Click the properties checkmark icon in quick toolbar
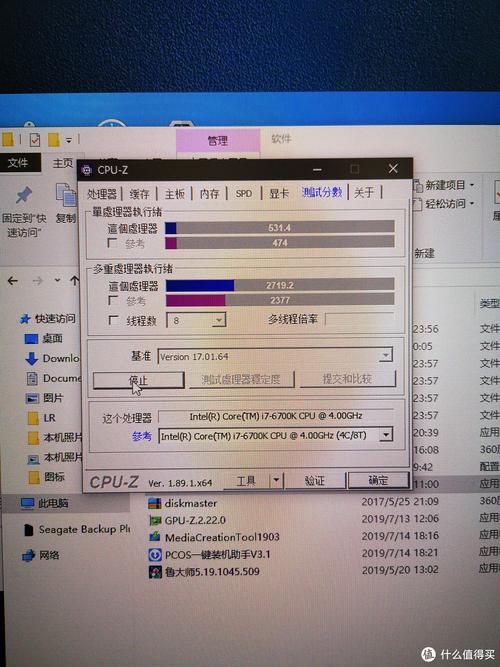Screen dimensions: 500x667 click(35, 140)
